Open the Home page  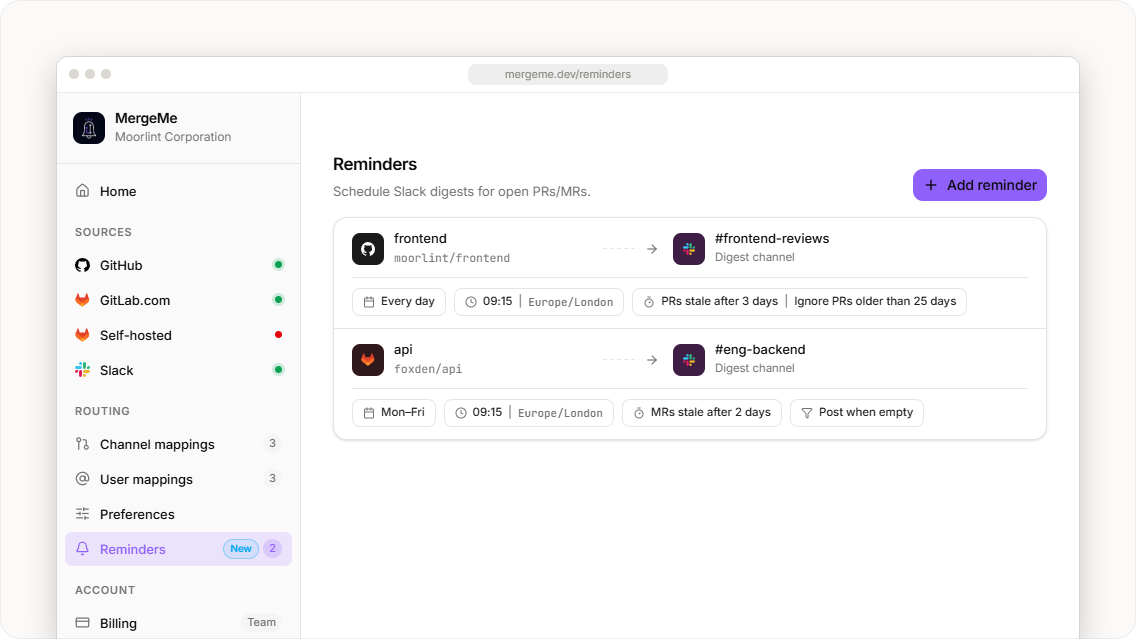point(178,191)
